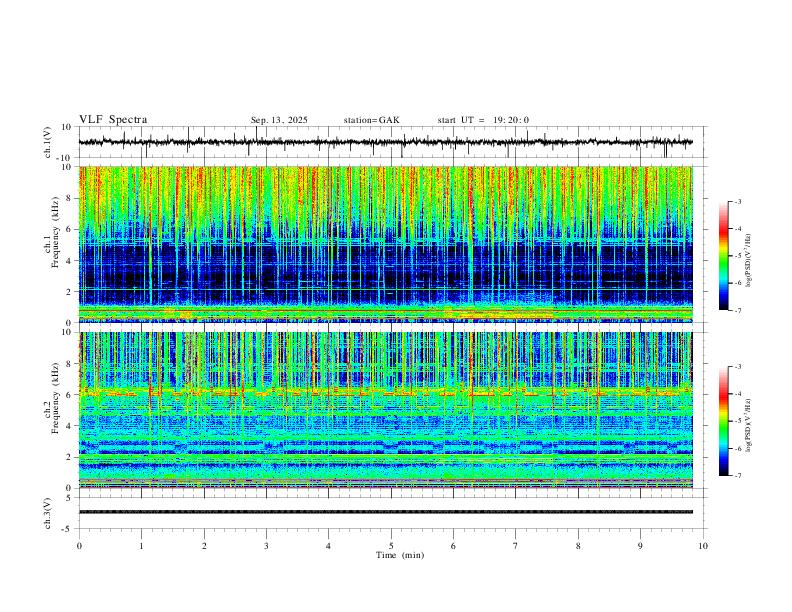Click the "VLF Spectra" plot title
Viewport: 792px width, 612px height.
pos(113,120)
